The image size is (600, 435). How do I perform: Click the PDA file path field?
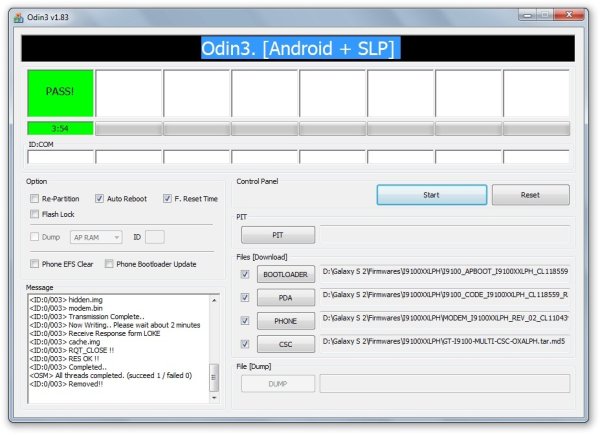[x=445, y=295]
